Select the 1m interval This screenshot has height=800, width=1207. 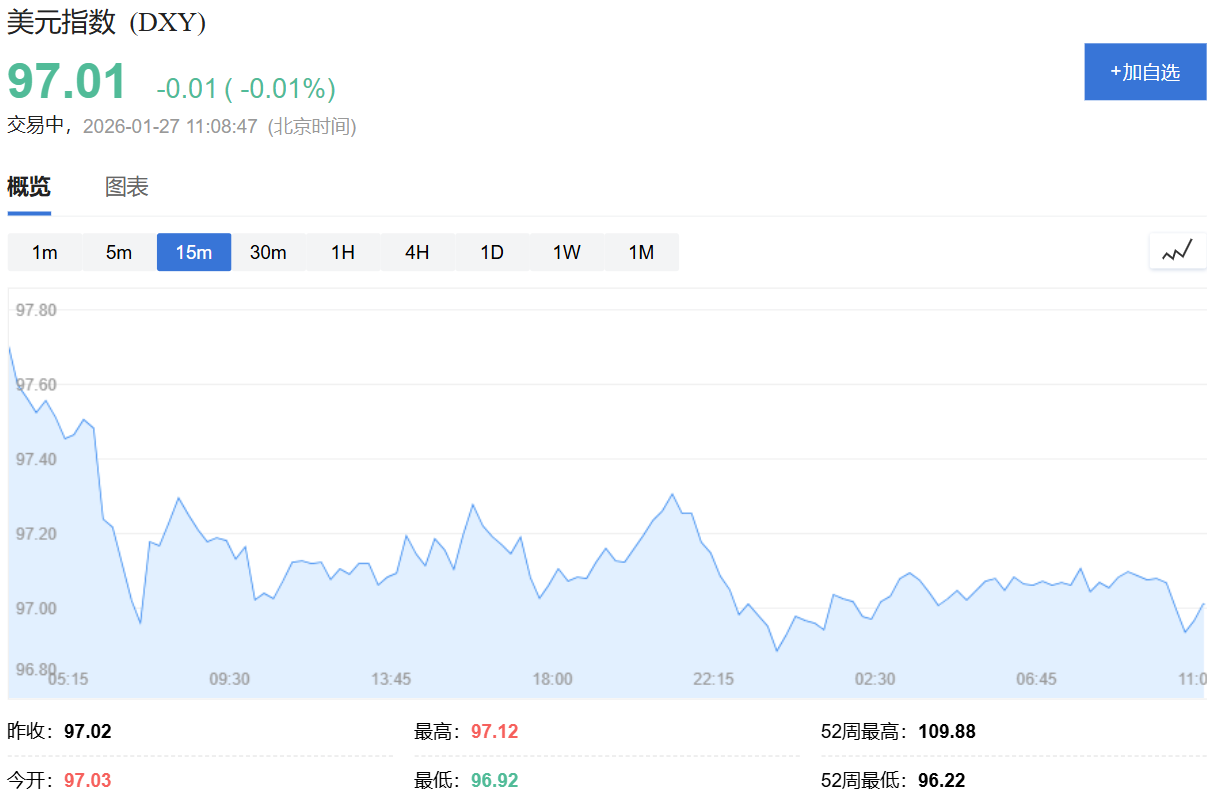45,252
